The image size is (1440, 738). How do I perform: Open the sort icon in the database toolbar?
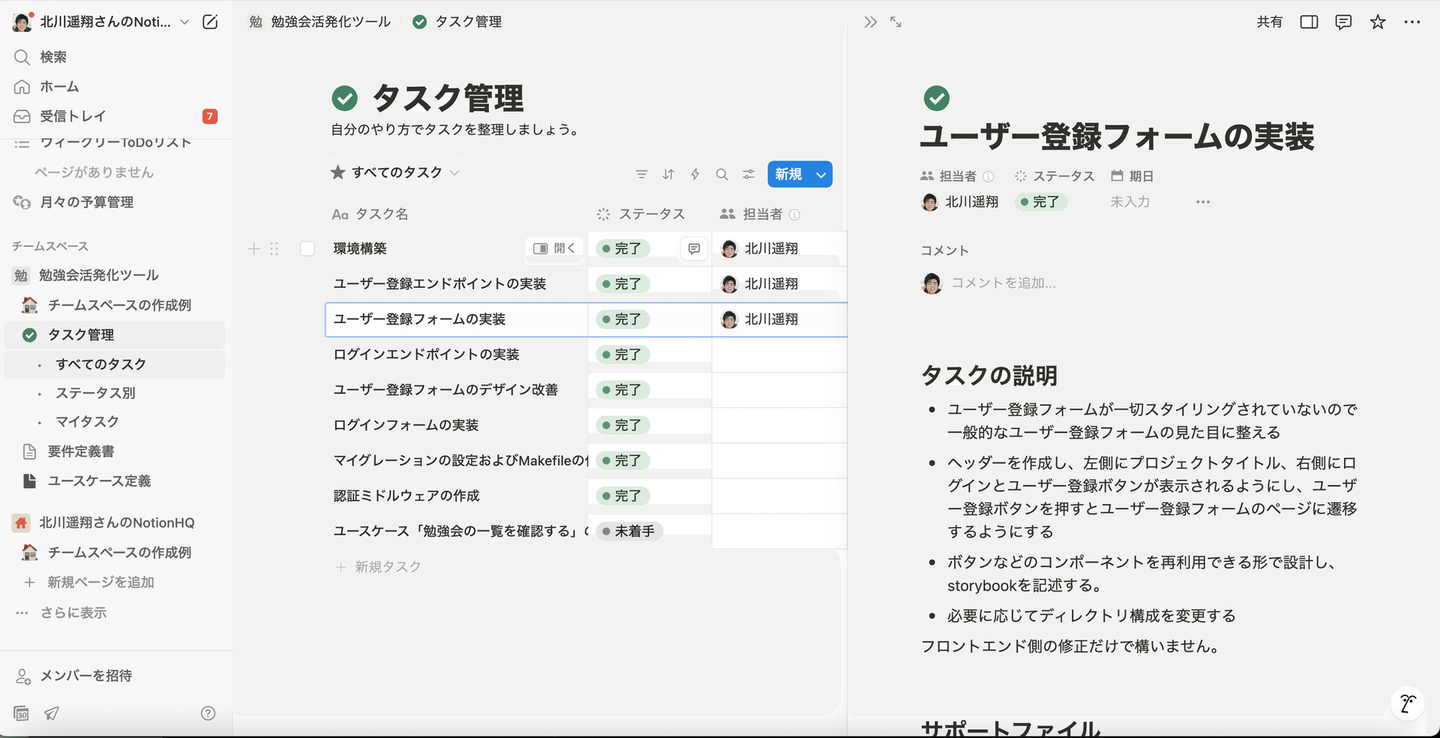pyautogui.click(x=669, y=174)
